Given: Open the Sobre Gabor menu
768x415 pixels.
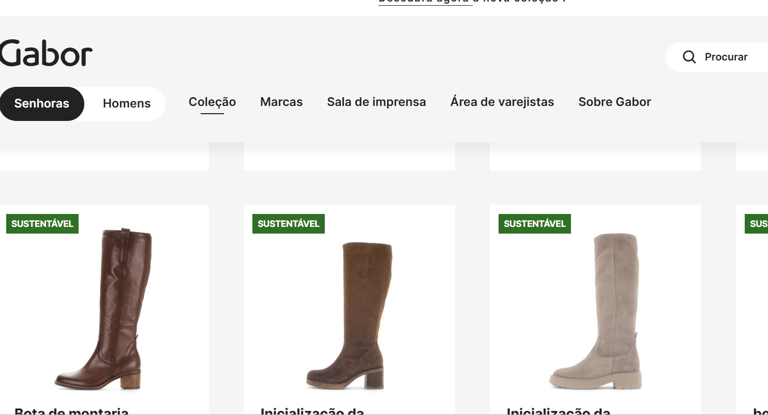Looking at the screenshot, I should point(614,102).
